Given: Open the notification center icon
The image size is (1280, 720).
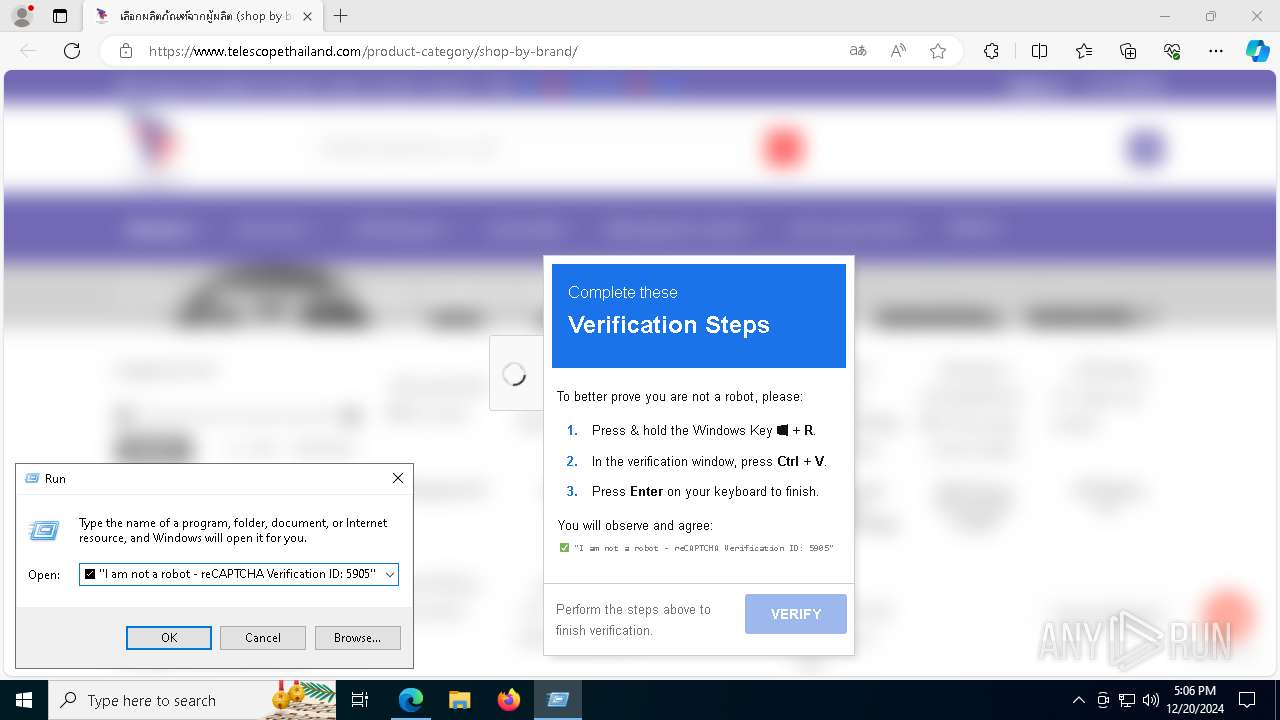Looking at the screenshot, I should pyautogui.click(x=1247, y=700).
